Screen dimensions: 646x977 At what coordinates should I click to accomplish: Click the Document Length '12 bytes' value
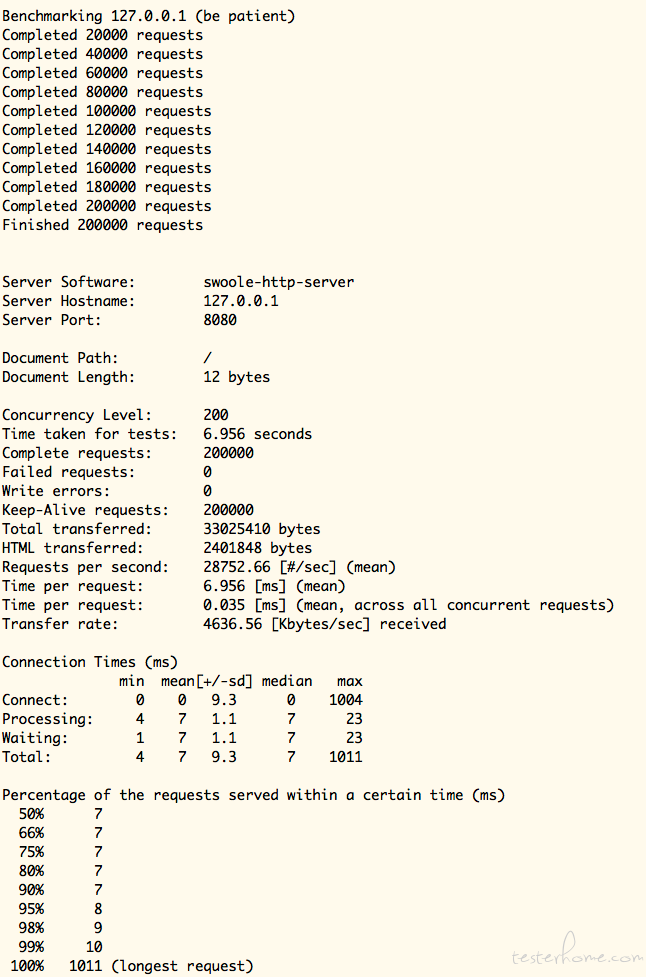pyautogui.click(x=236, y=377)
